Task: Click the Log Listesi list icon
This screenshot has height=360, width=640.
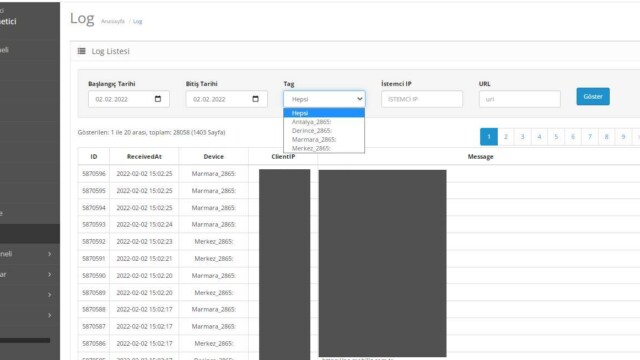Action: (x=82, y=51)
